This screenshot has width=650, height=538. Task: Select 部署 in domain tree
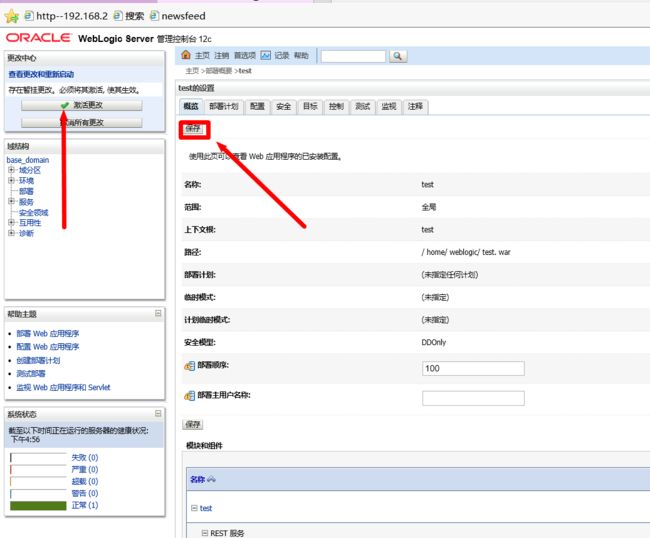(x=26, y=191)
